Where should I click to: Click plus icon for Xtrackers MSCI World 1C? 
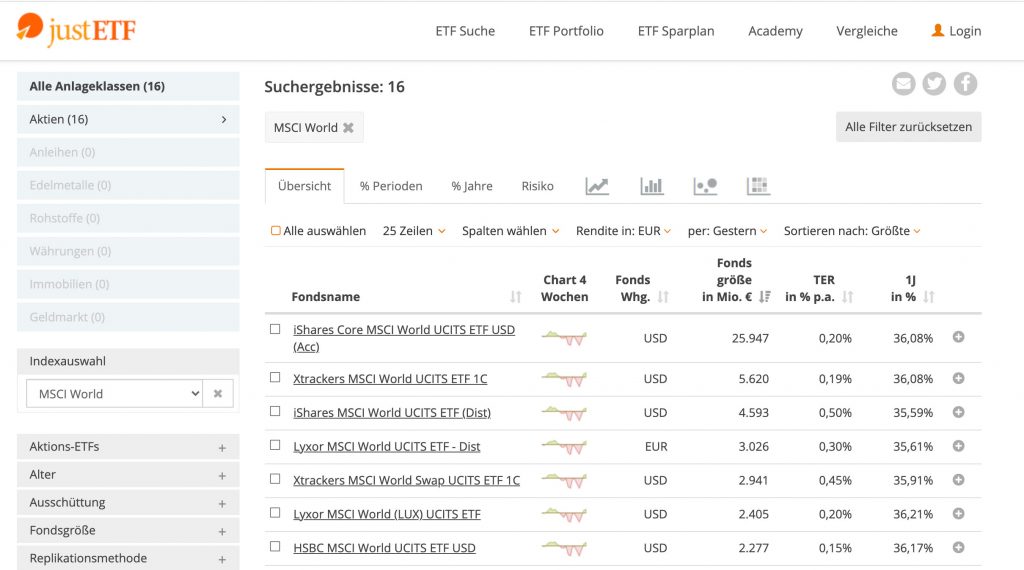958,378
